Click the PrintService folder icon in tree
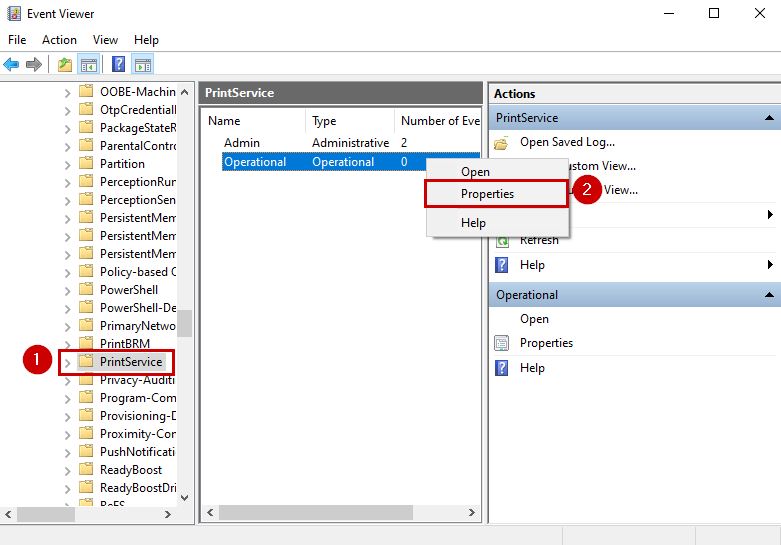Image resolution: width=781 pixels, height=545 pixels. tap(86, 361)
